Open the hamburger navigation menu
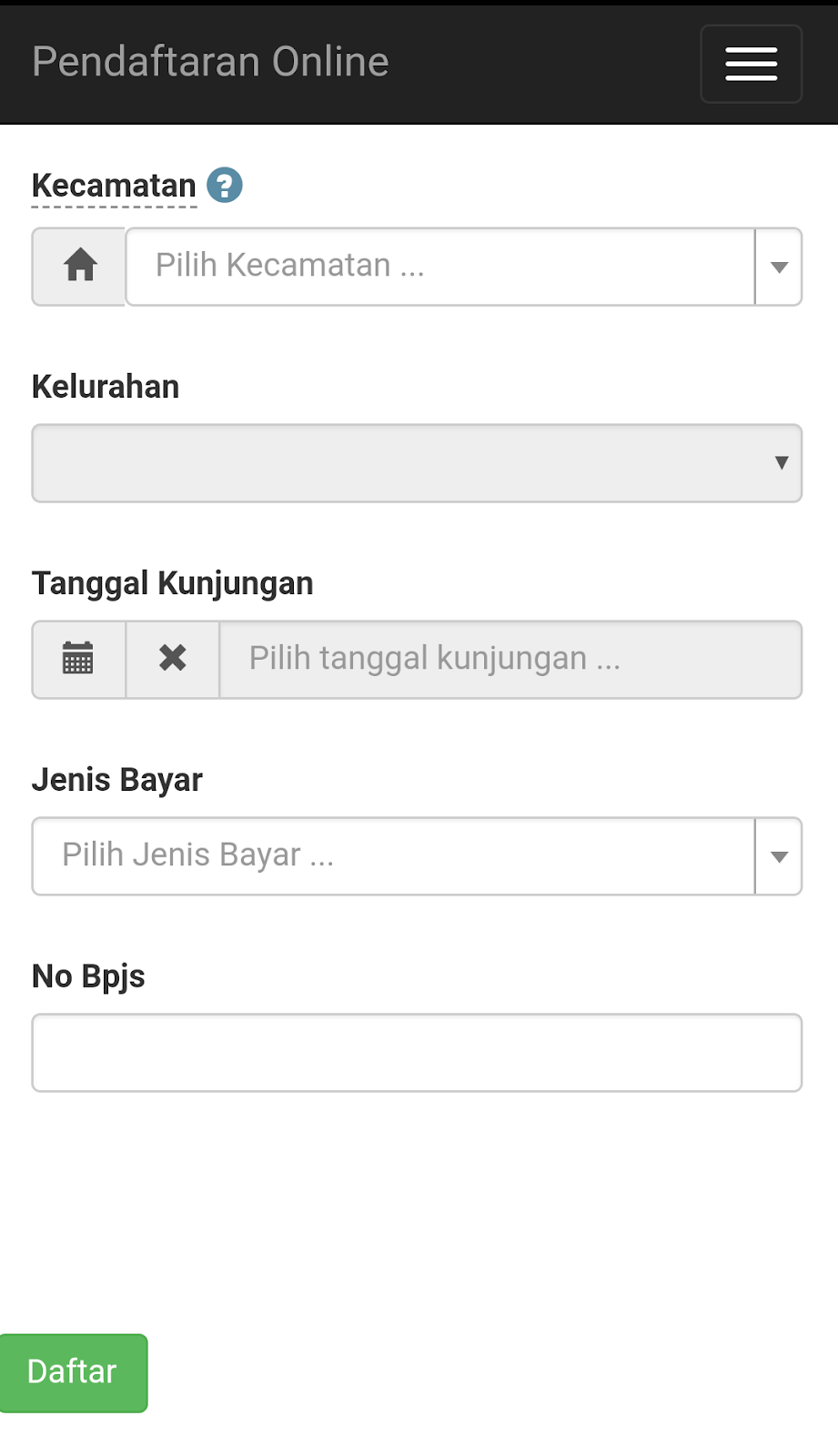838x1456 pixels. (x=751, y=64)
